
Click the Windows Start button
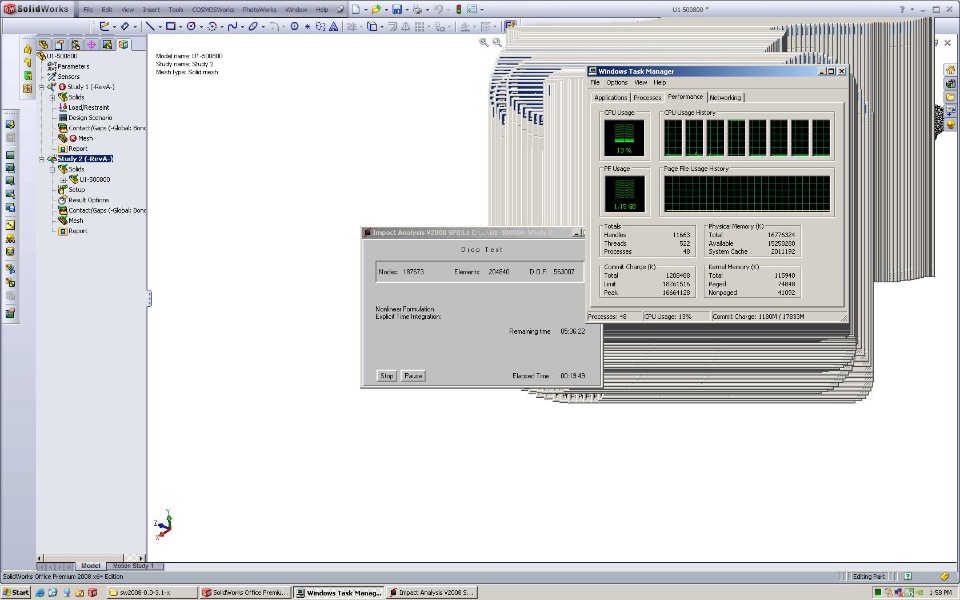click(x=17, y=593)
